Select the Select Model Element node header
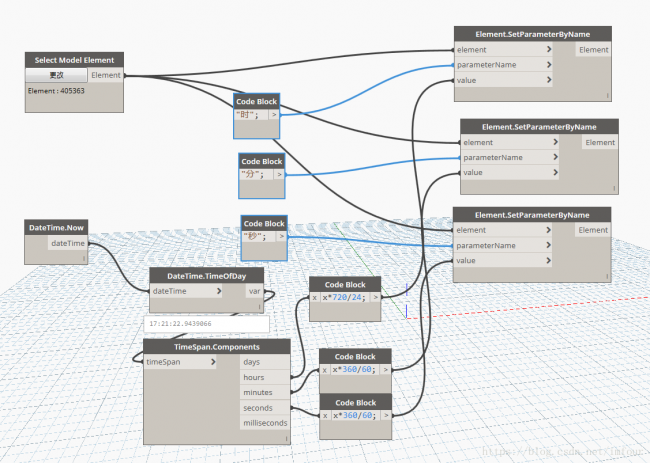650x463 pixels. (x=75, y=60)
